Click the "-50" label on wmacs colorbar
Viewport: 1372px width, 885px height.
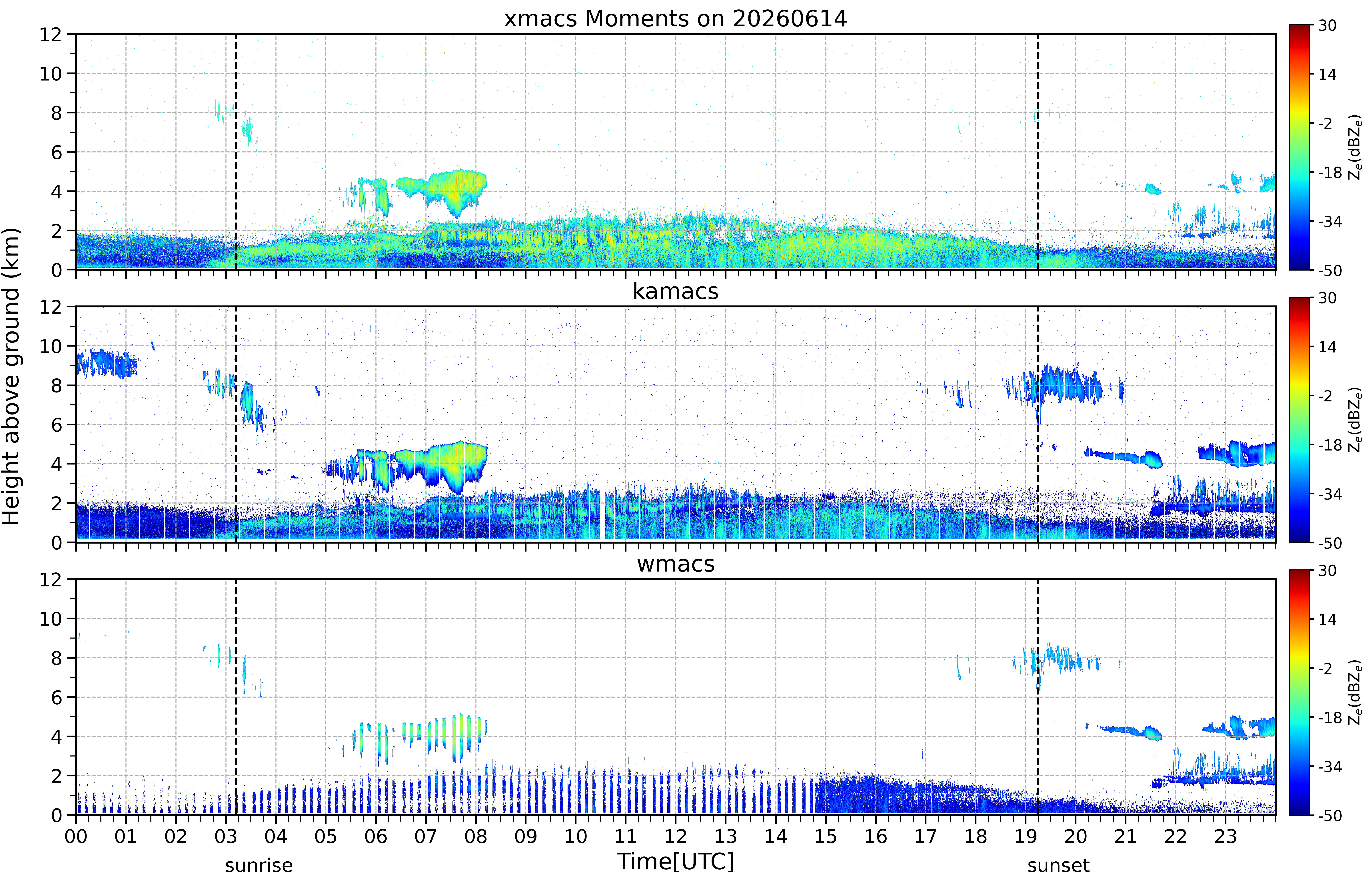pos(1330,815)
